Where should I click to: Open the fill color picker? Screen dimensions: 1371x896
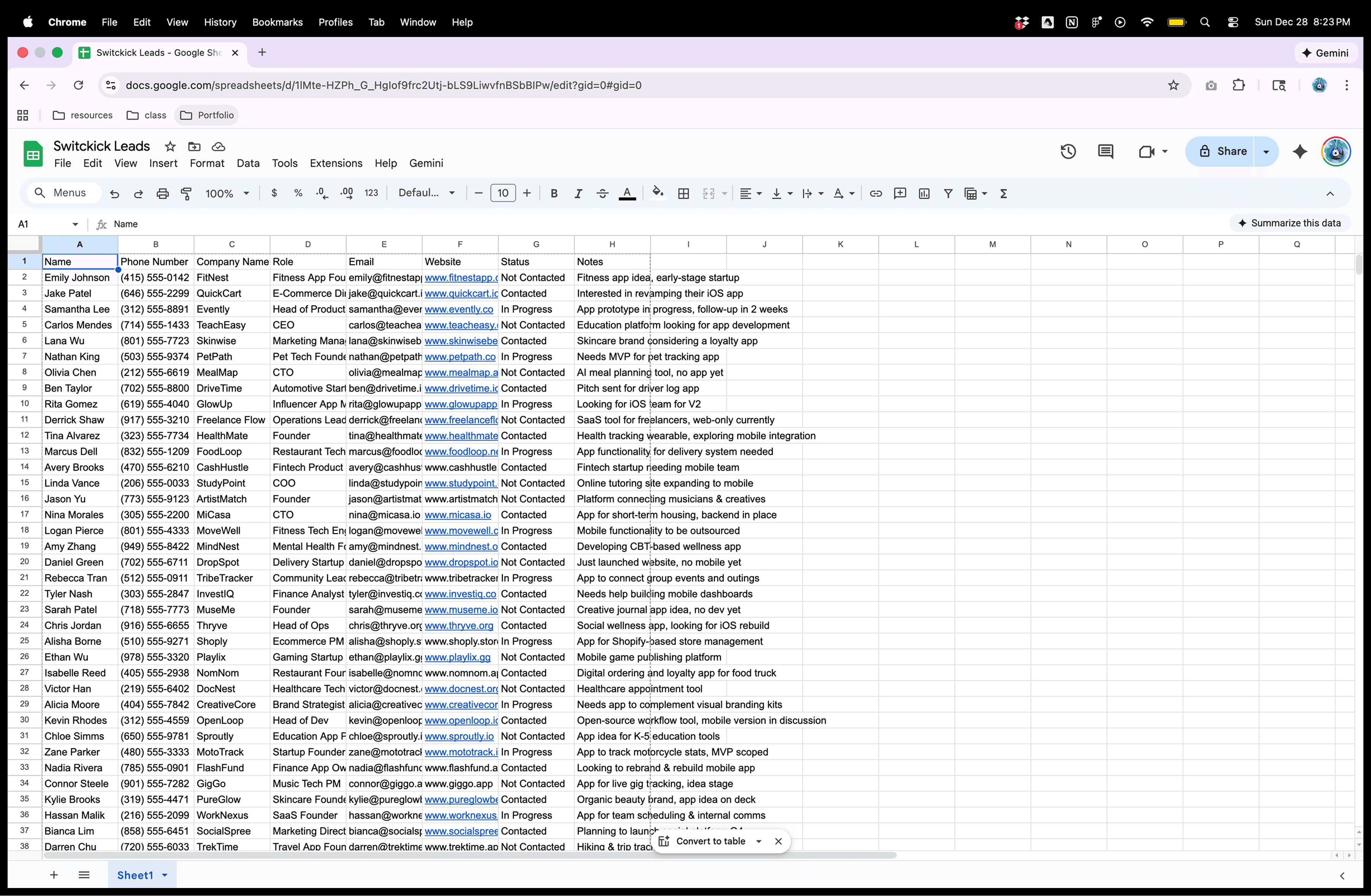point(657,193)
